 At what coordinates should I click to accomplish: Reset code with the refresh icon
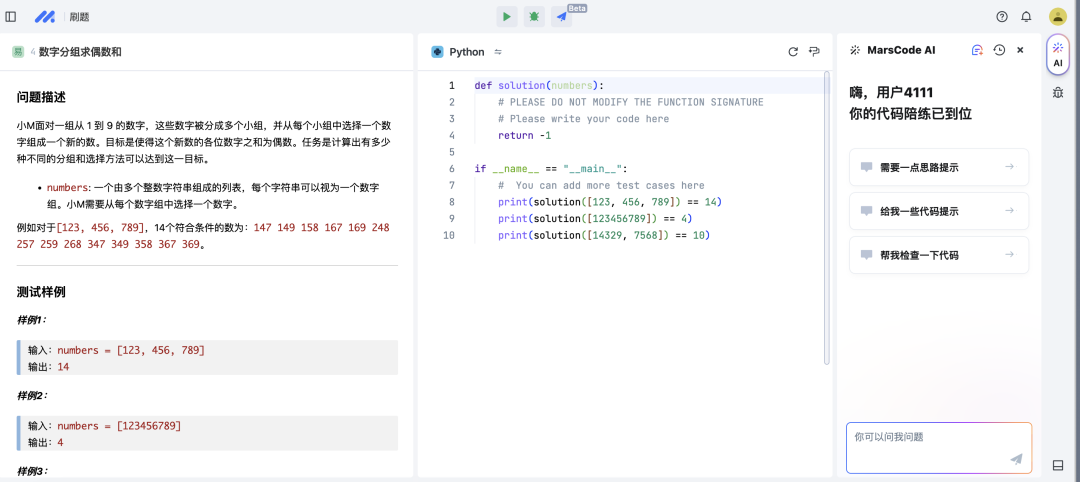point(793,52)
